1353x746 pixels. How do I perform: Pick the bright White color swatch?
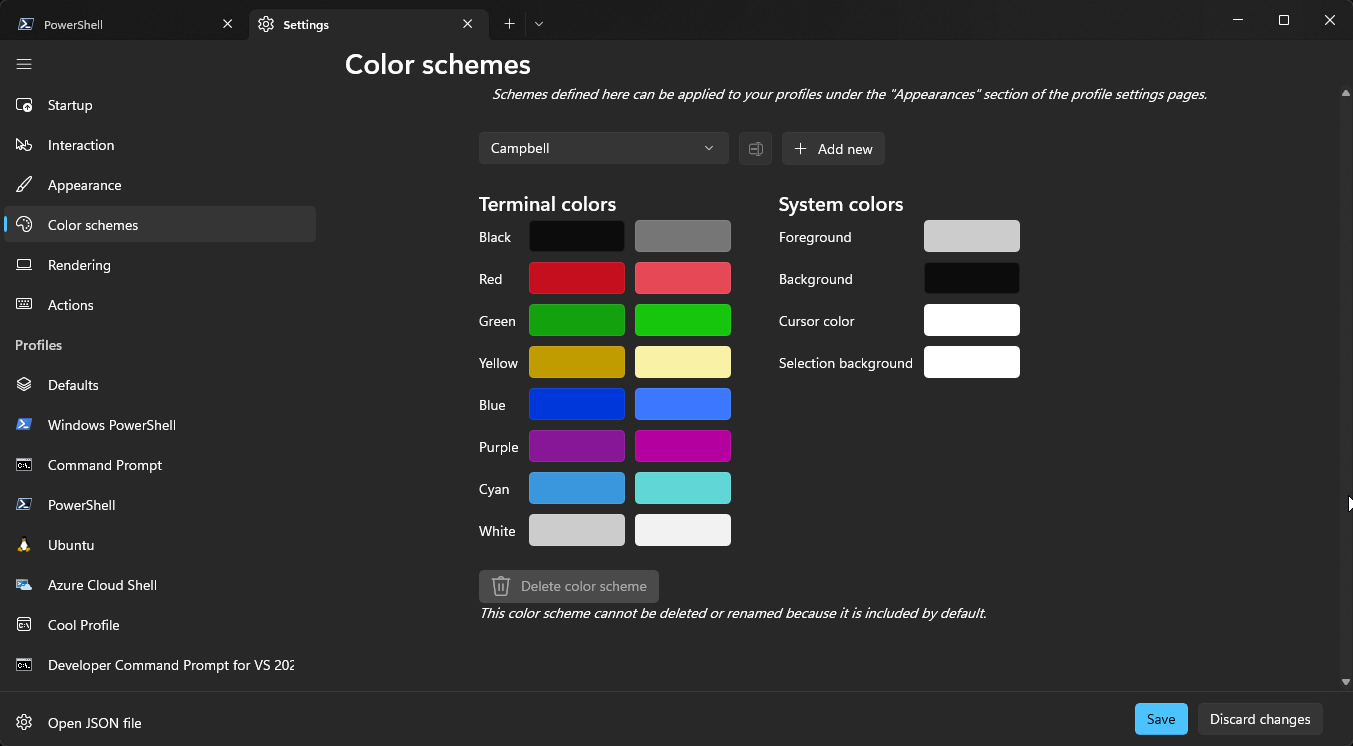tap(683, 530)
